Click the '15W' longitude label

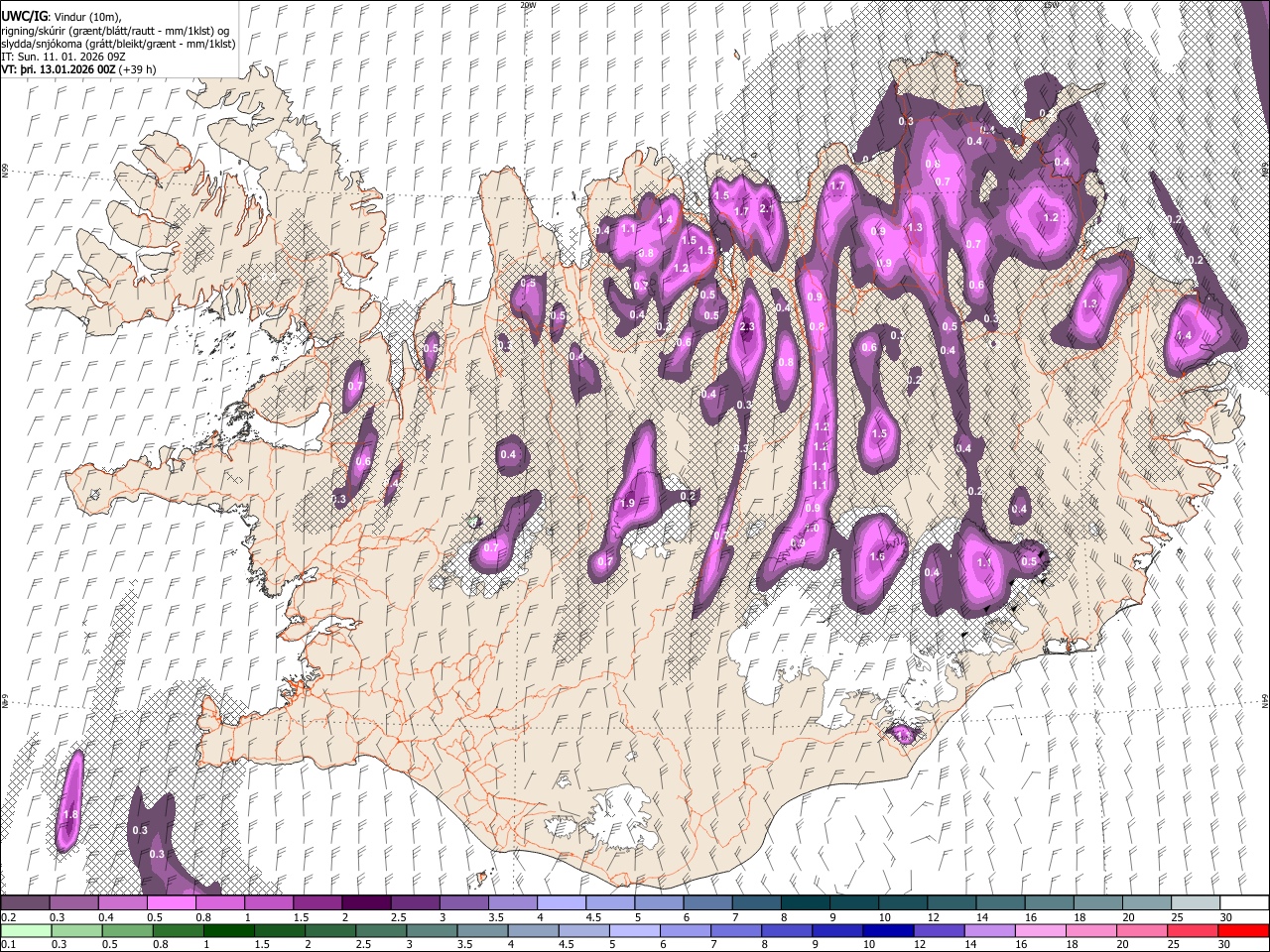tap(1051, 4)
